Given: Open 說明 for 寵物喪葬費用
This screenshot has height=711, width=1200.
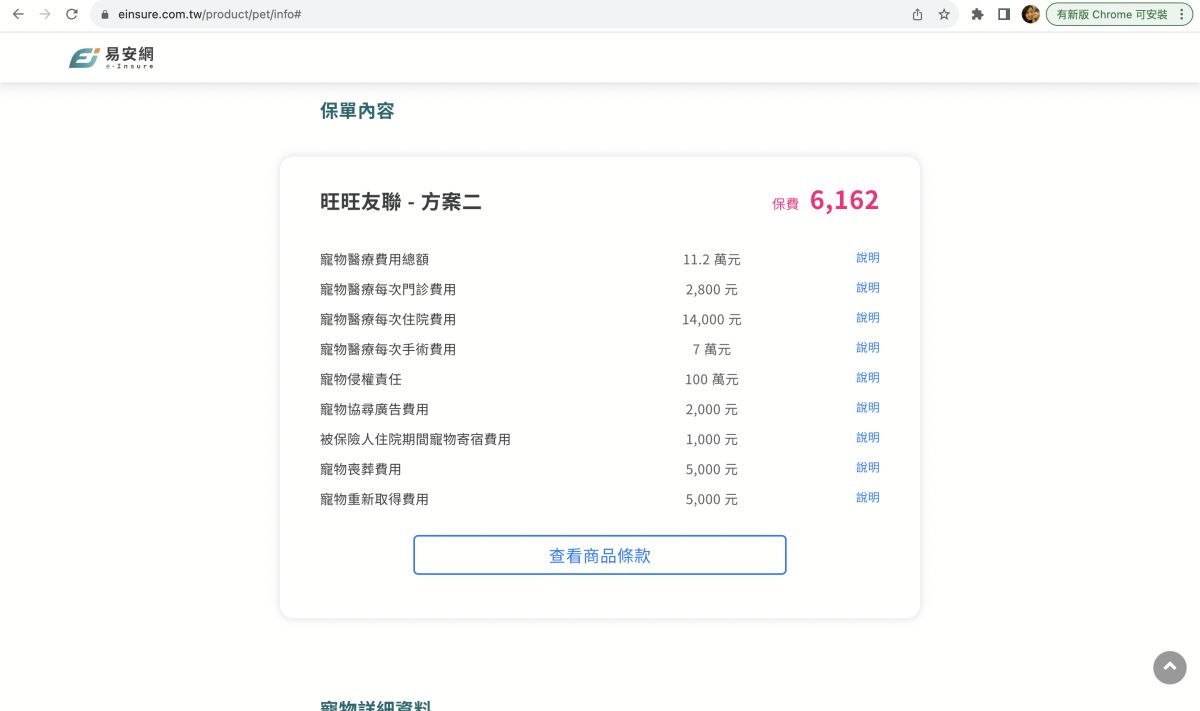Looking at the screenshot, I should [867, 467].
